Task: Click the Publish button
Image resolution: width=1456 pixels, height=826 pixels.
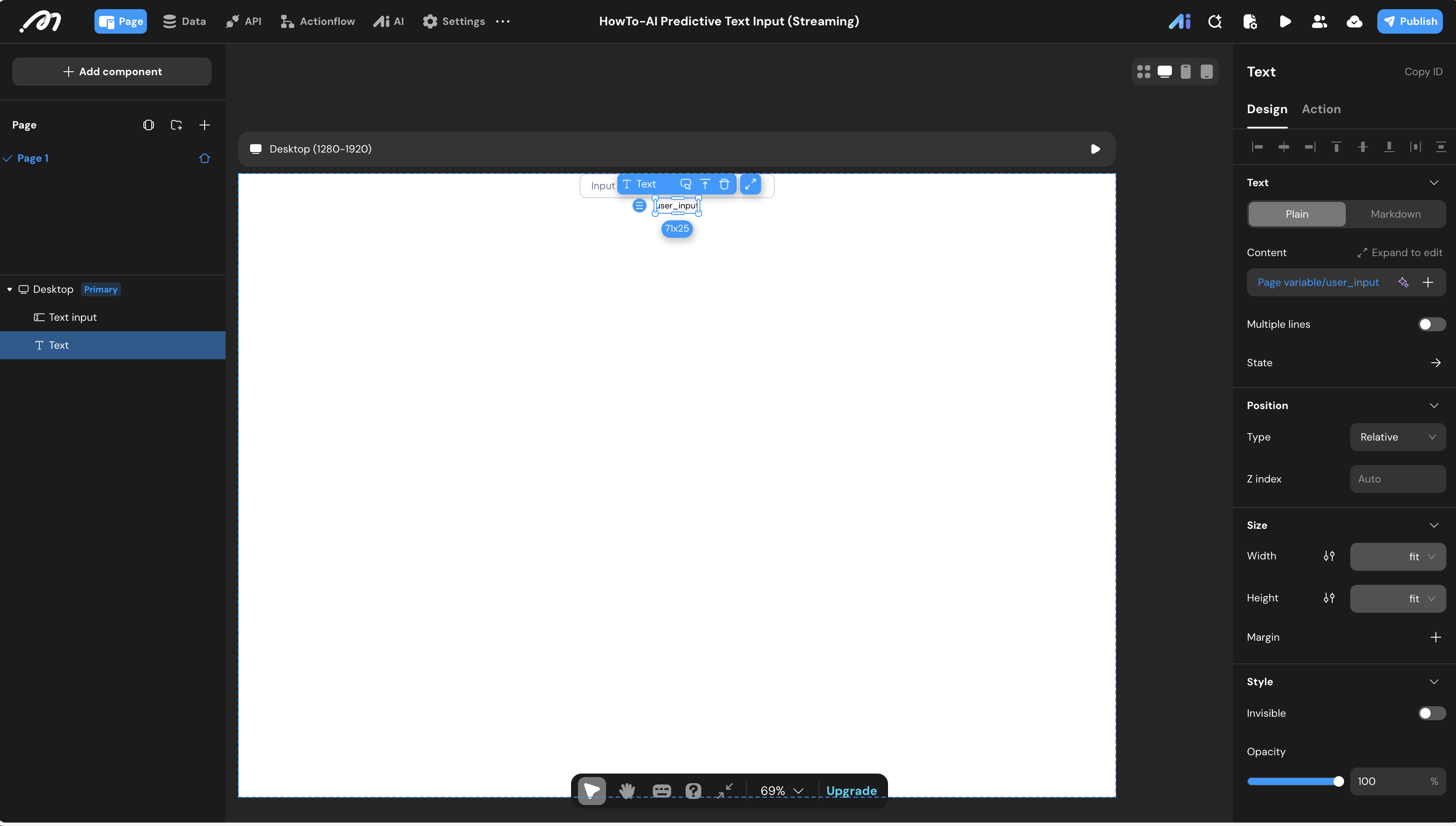Action: [x=1410, y=21]
